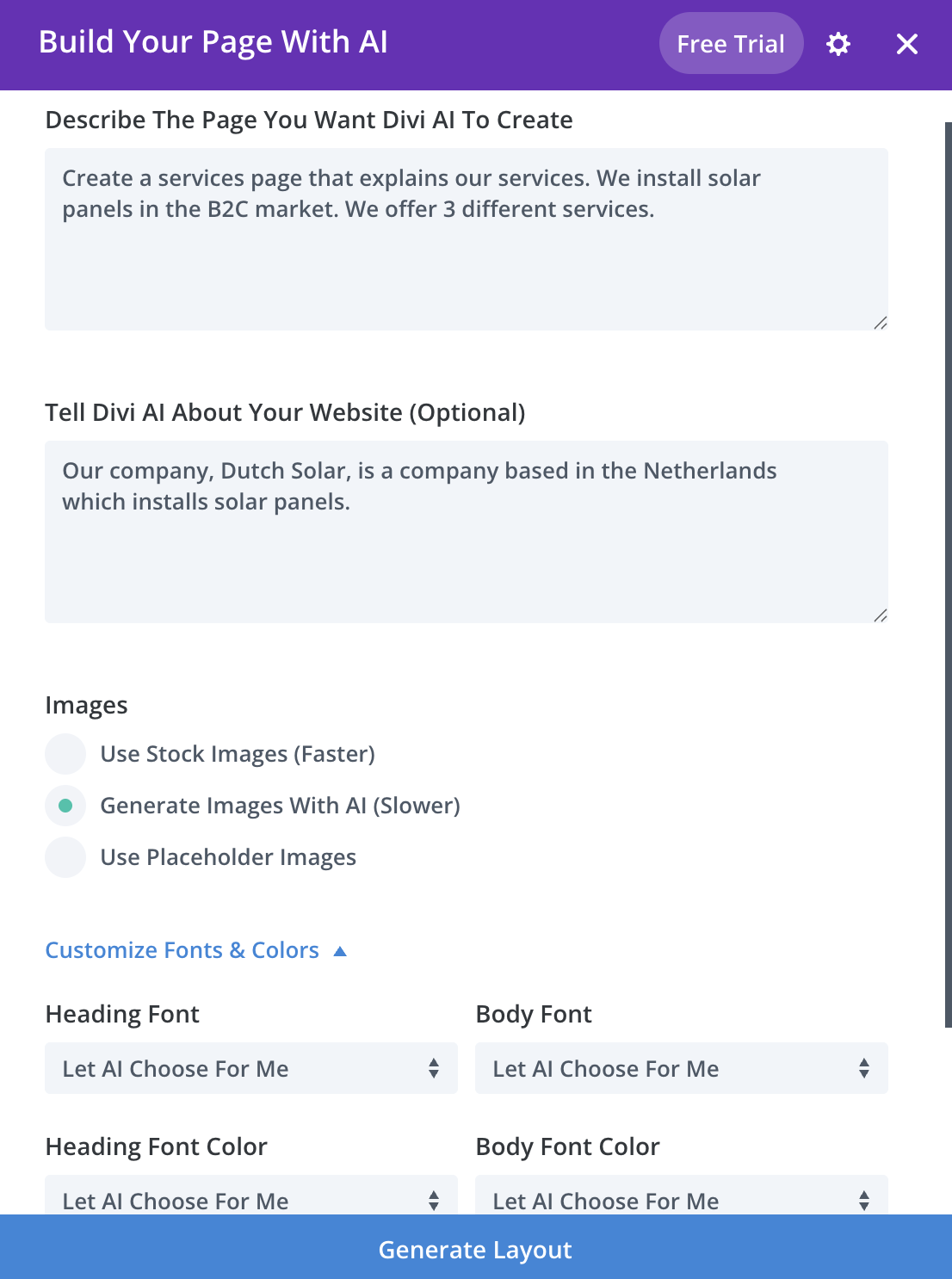The height and width of the screenshot is (1279, 952).
Task: Click the Body Font Color stepper arrows
Action: (864, 1200)
